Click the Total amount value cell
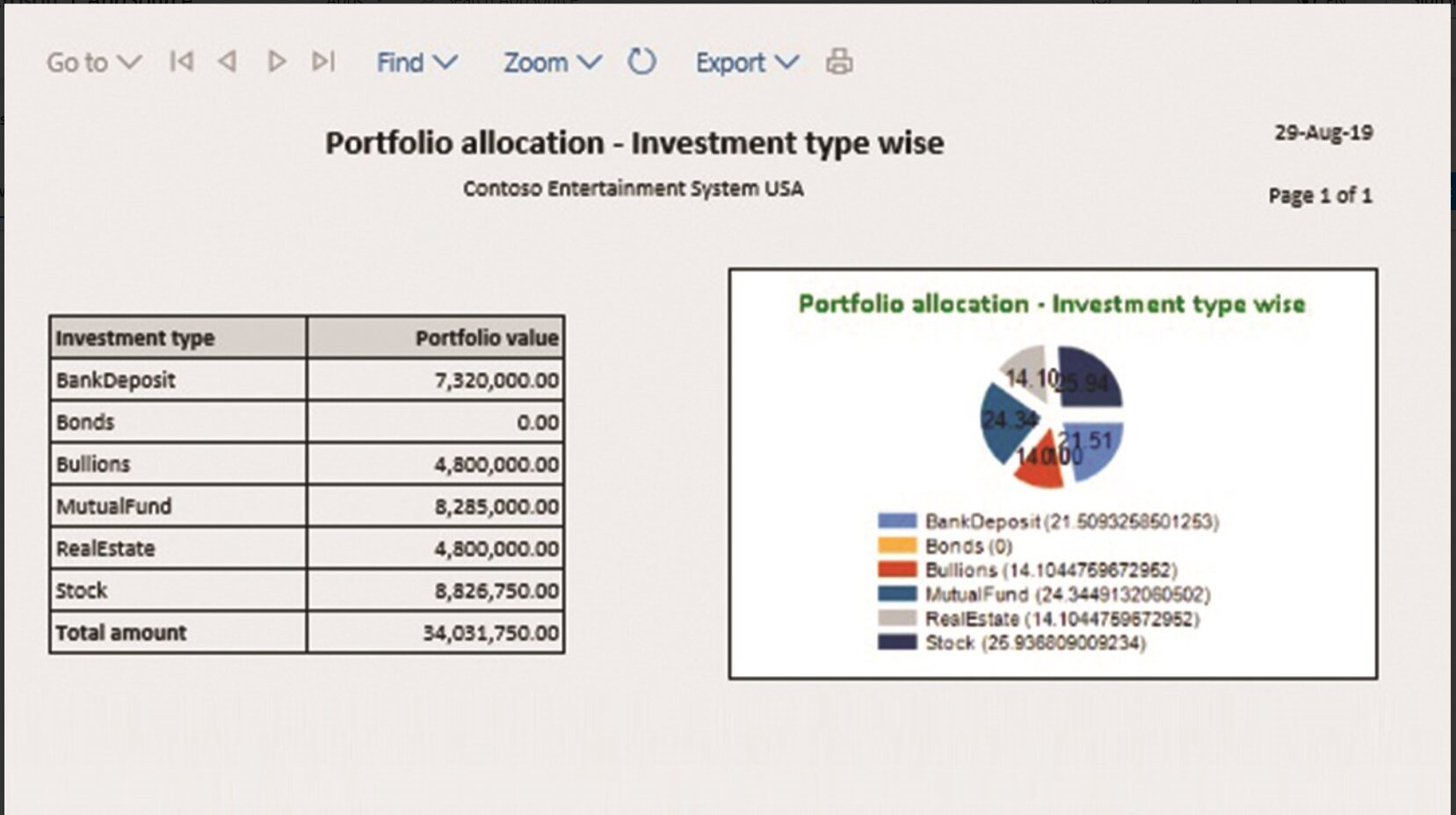The width and height of the screenshot is (1456, 815). pos(436,633)
